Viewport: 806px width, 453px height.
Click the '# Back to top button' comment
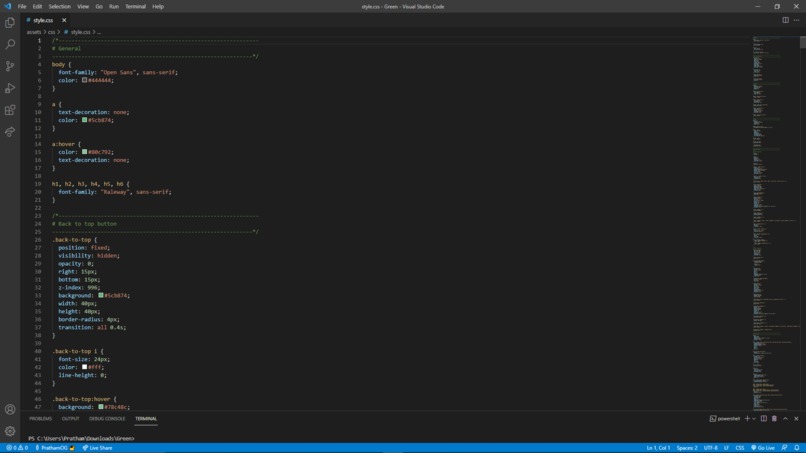coord(84,224)
